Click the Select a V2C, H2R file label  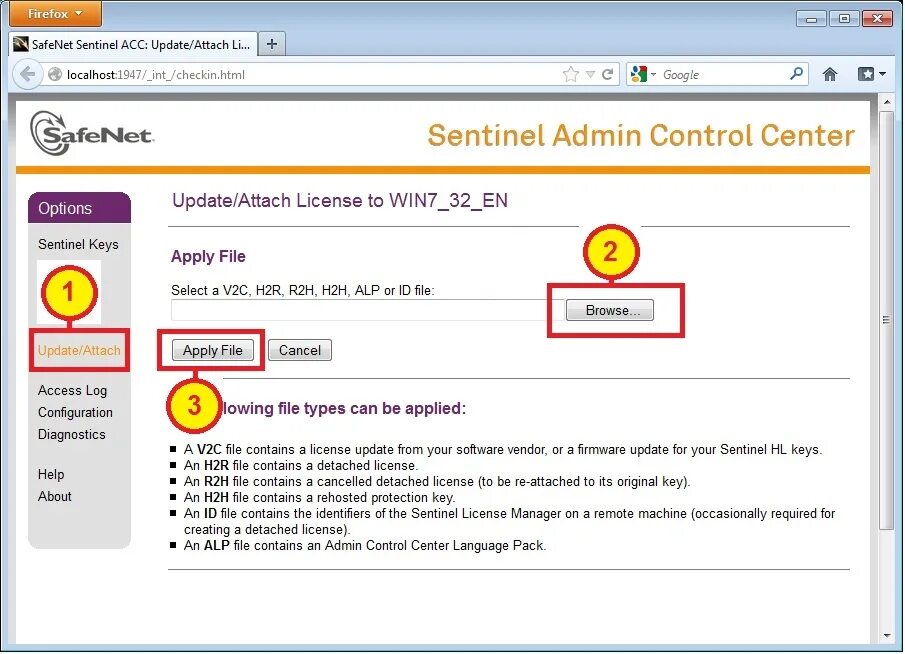302,290
